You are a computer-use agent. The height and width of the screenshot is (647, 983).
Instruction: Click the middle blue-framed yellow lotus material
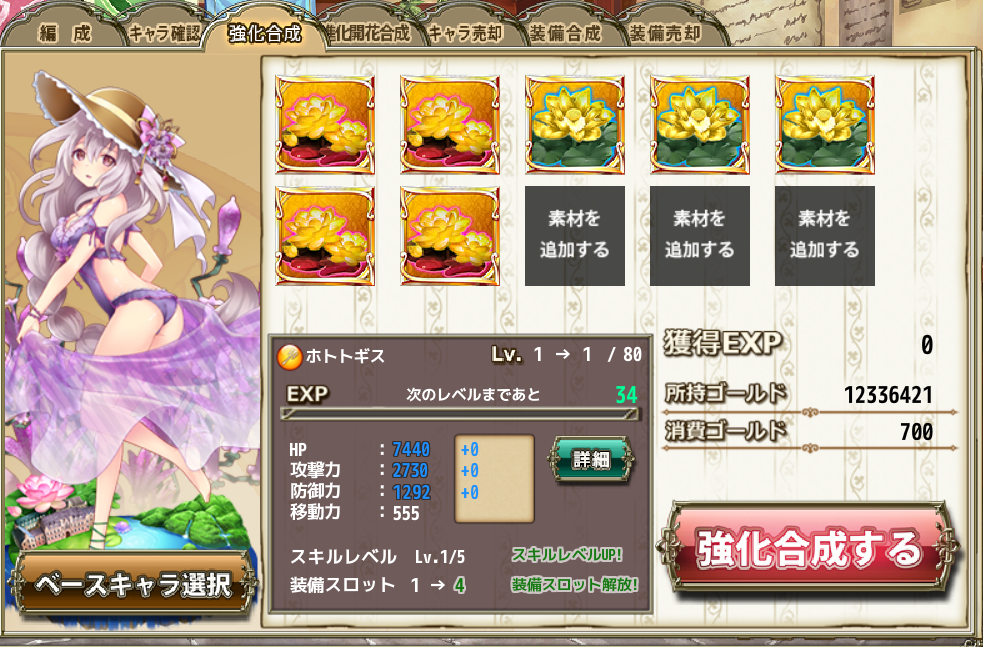click(x=700, y=124)
